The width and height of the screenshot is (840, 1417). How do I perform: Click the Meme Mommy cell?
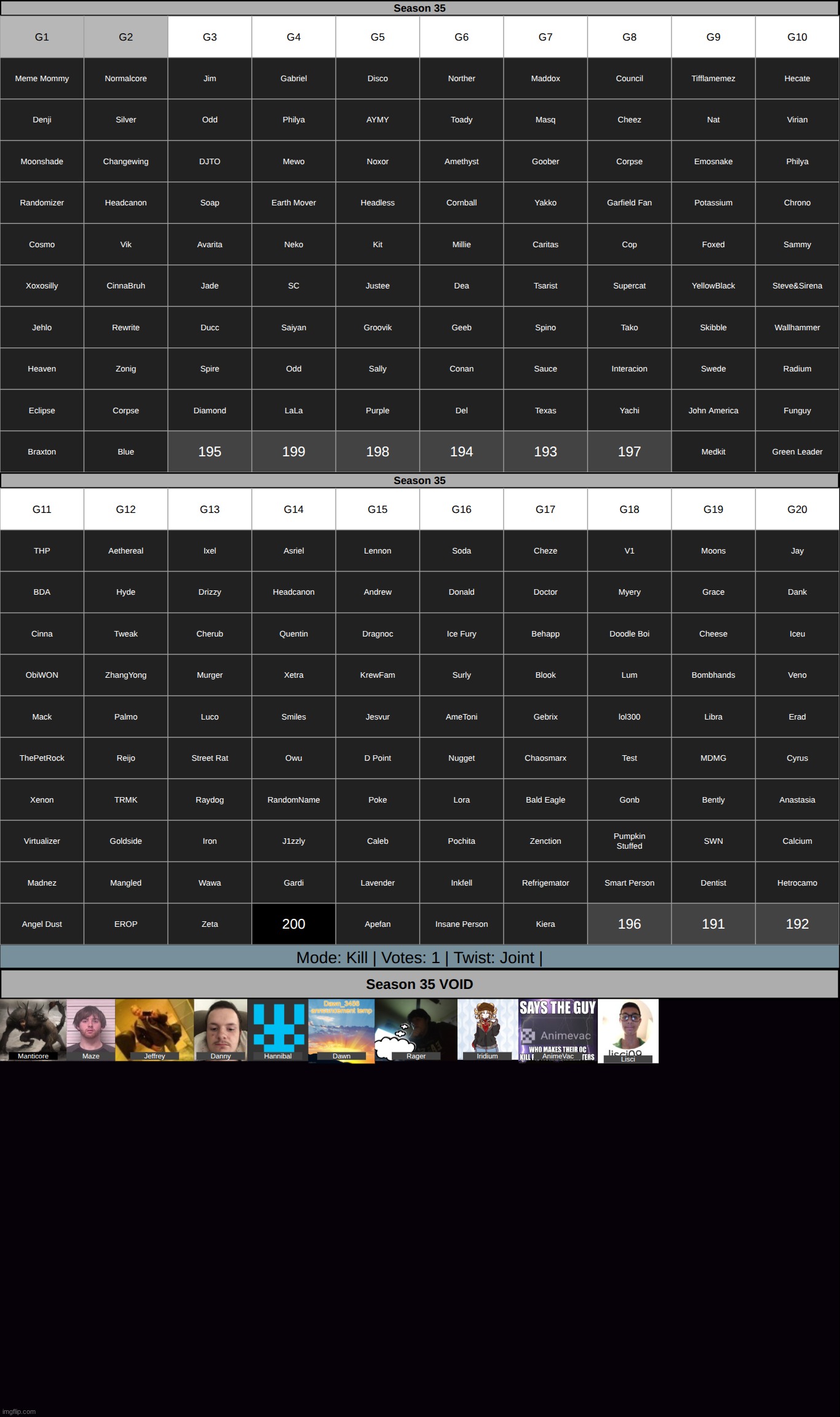click(42, 79)
